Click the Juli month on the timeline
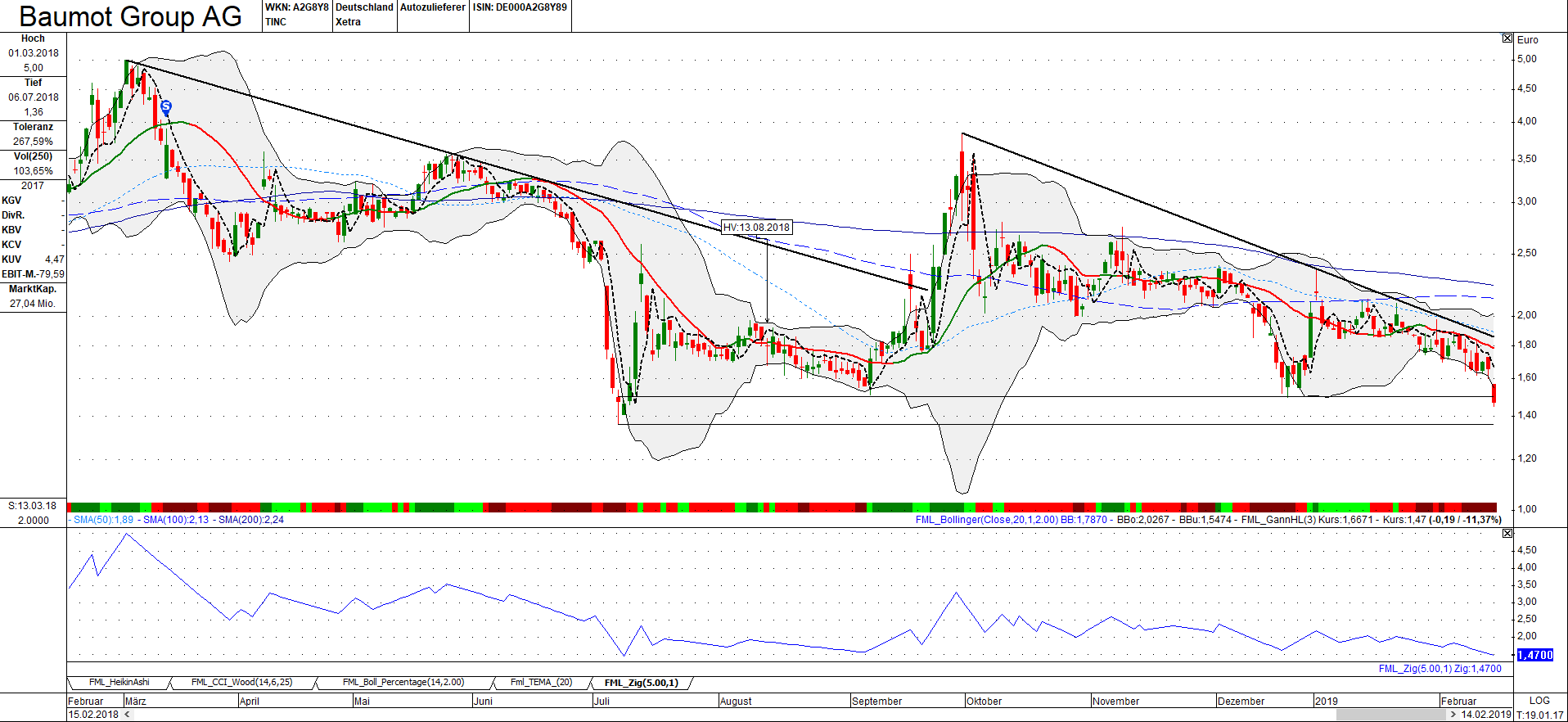The width and height of the screenshot is (1568, 722). 601,702
